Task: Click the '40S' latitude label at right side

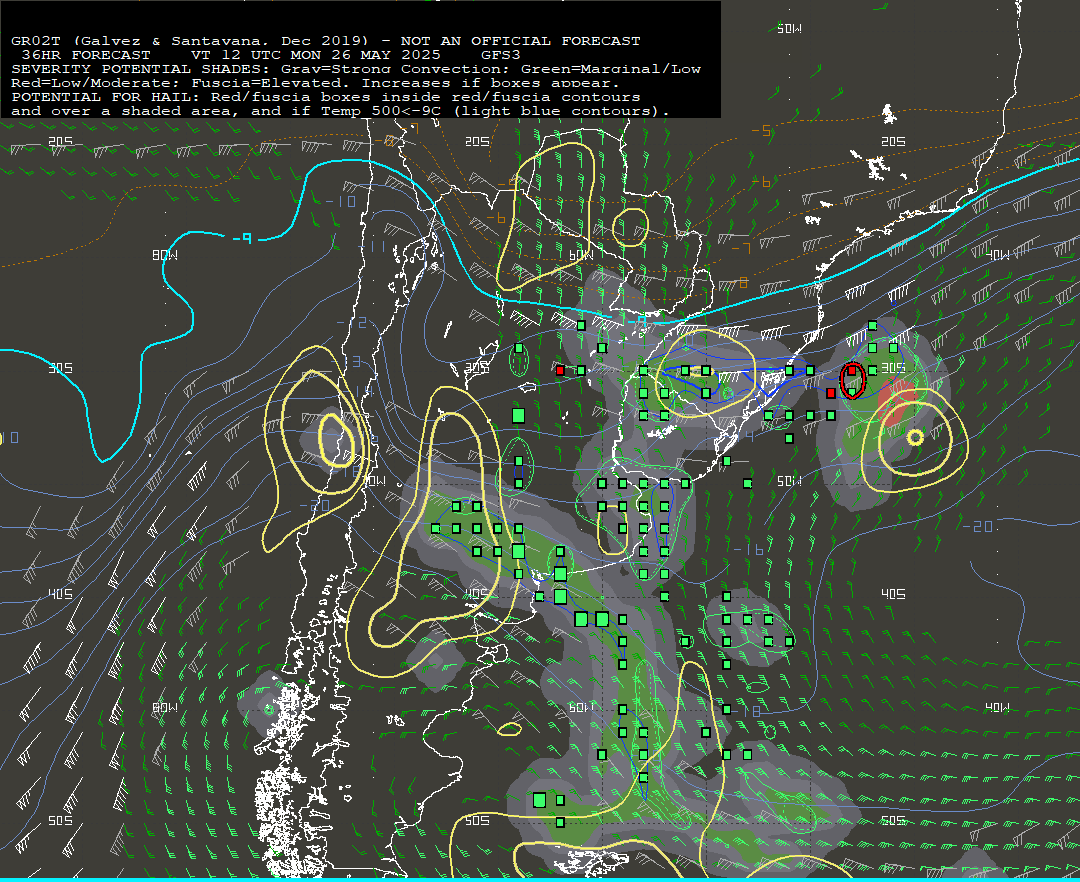Action: coord(893,594)
